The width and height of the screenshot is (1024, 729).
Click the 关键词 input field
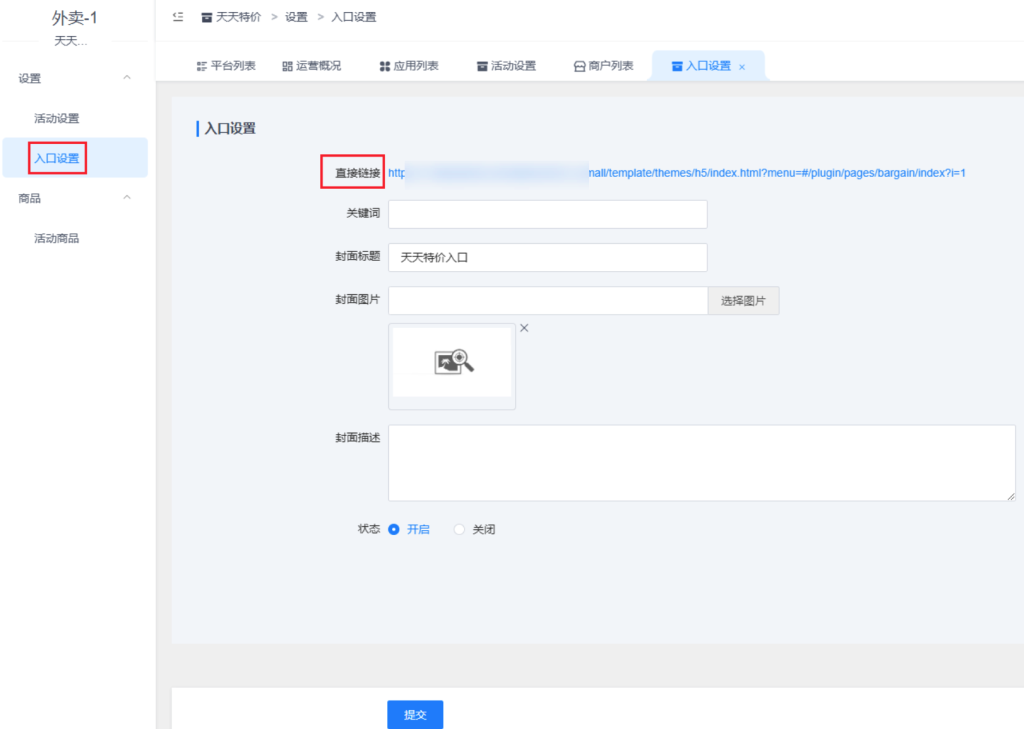pos(547,214)
